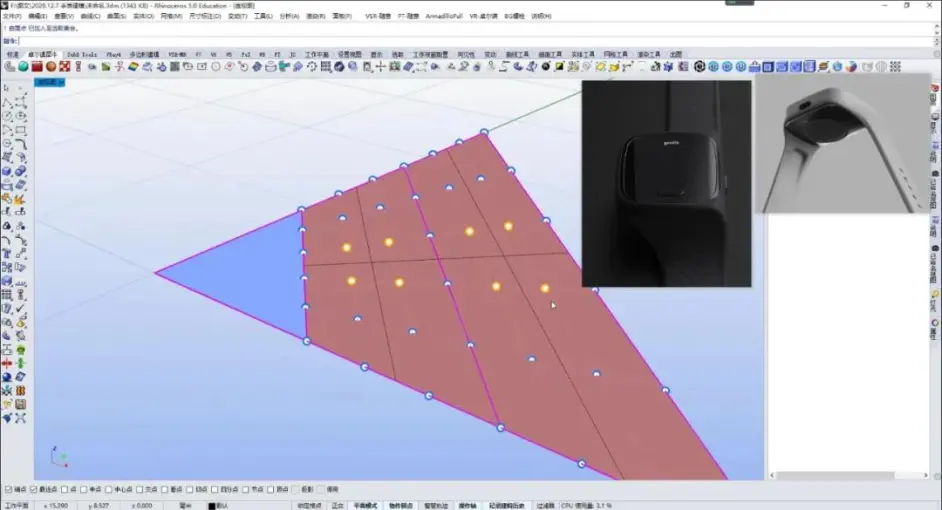The width and height of the screenshot is (942, 510).
Task: Enable the 四分点 (Quad) osnap checkbox
Action: [214, 490]
